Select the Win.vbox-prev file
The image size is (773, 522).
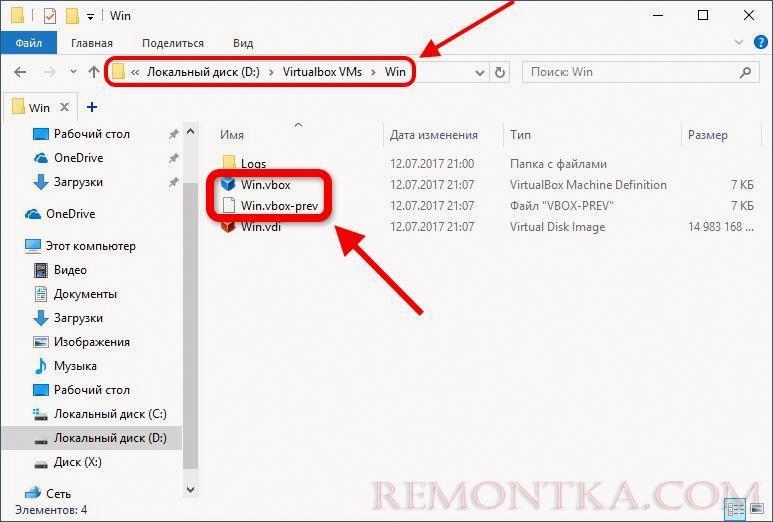click(280, 206)
